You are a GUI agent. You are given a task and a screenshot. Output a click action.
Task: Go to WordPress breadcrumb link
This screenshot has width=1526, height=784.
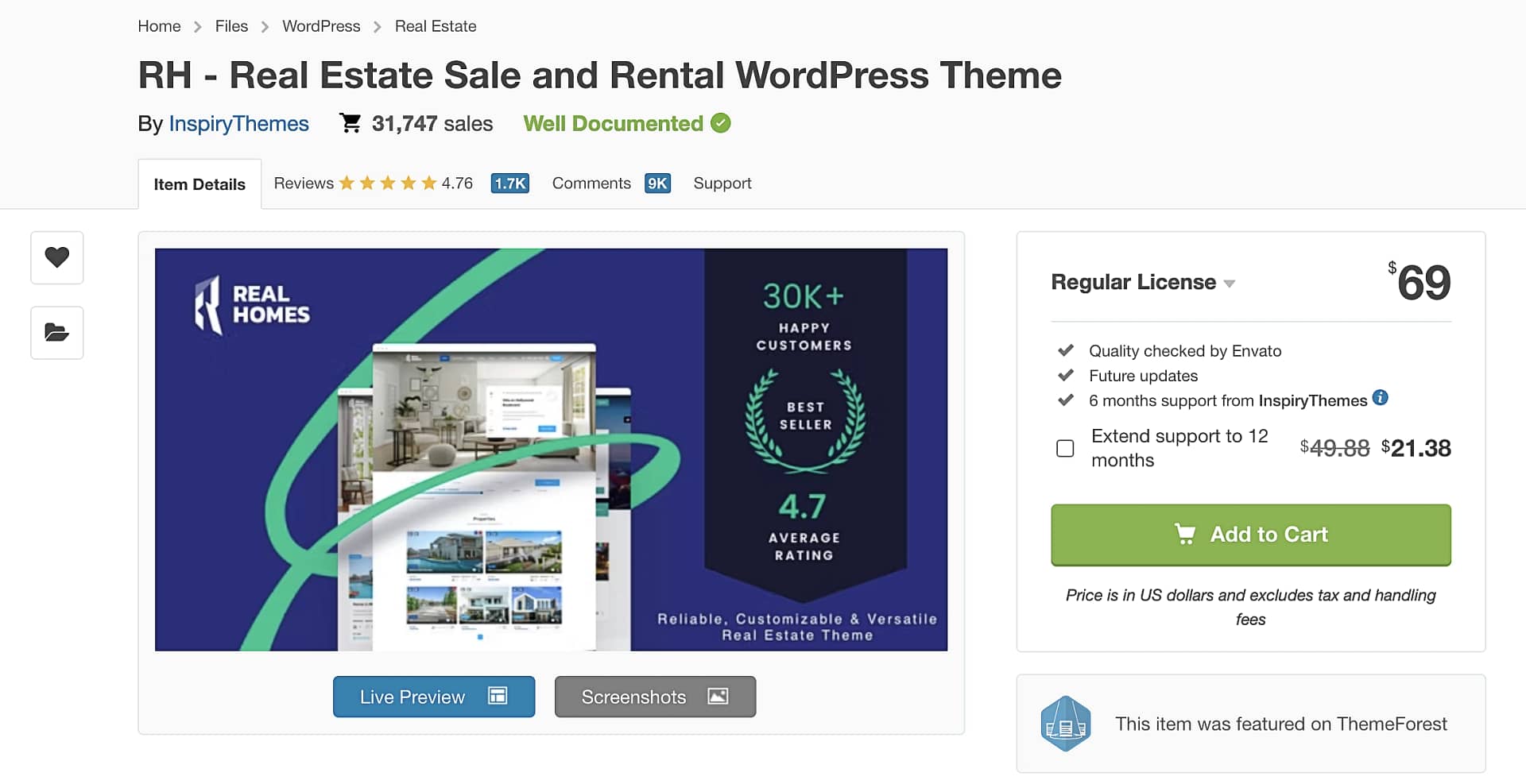coord(321,26)
